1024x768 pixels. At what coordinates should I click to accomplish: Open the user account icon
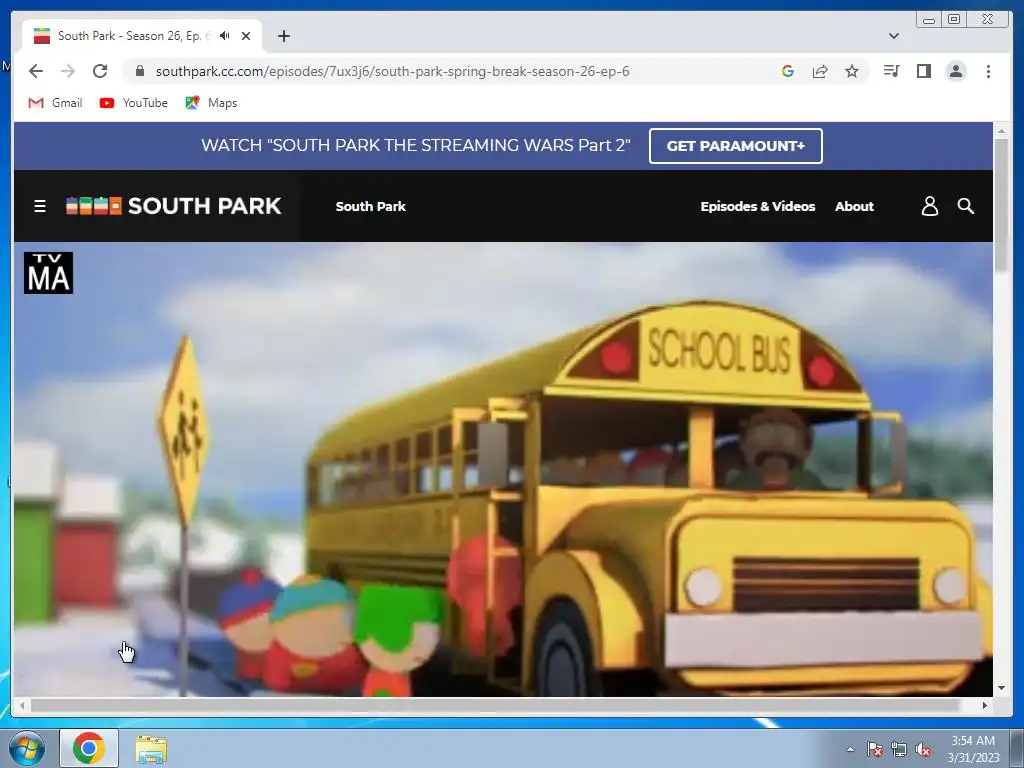929,206
